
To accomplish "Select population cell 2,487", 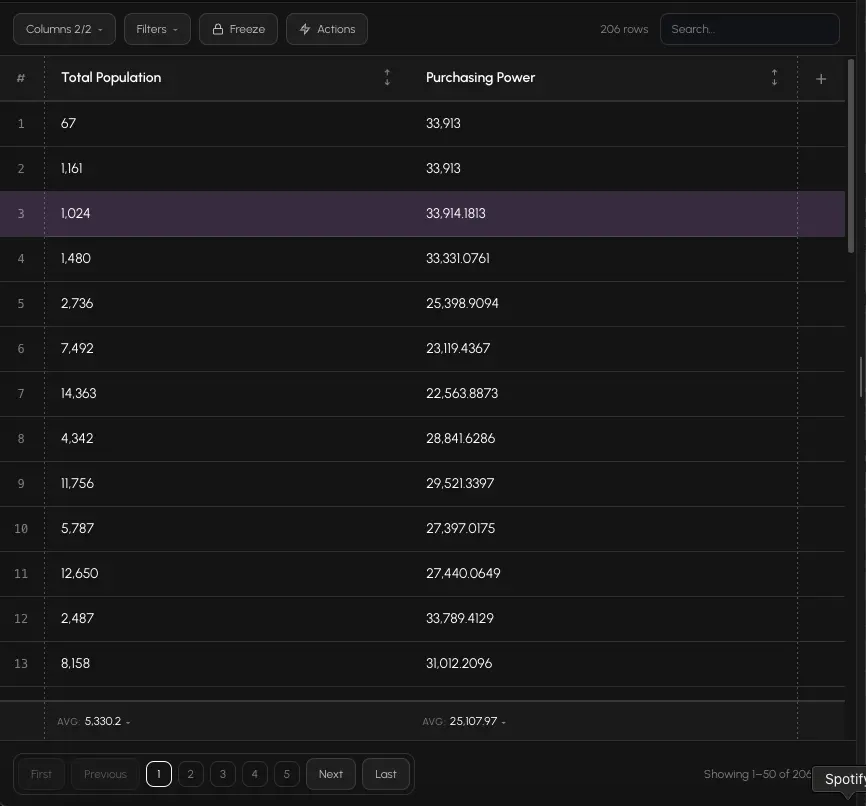I will point(77,618).
